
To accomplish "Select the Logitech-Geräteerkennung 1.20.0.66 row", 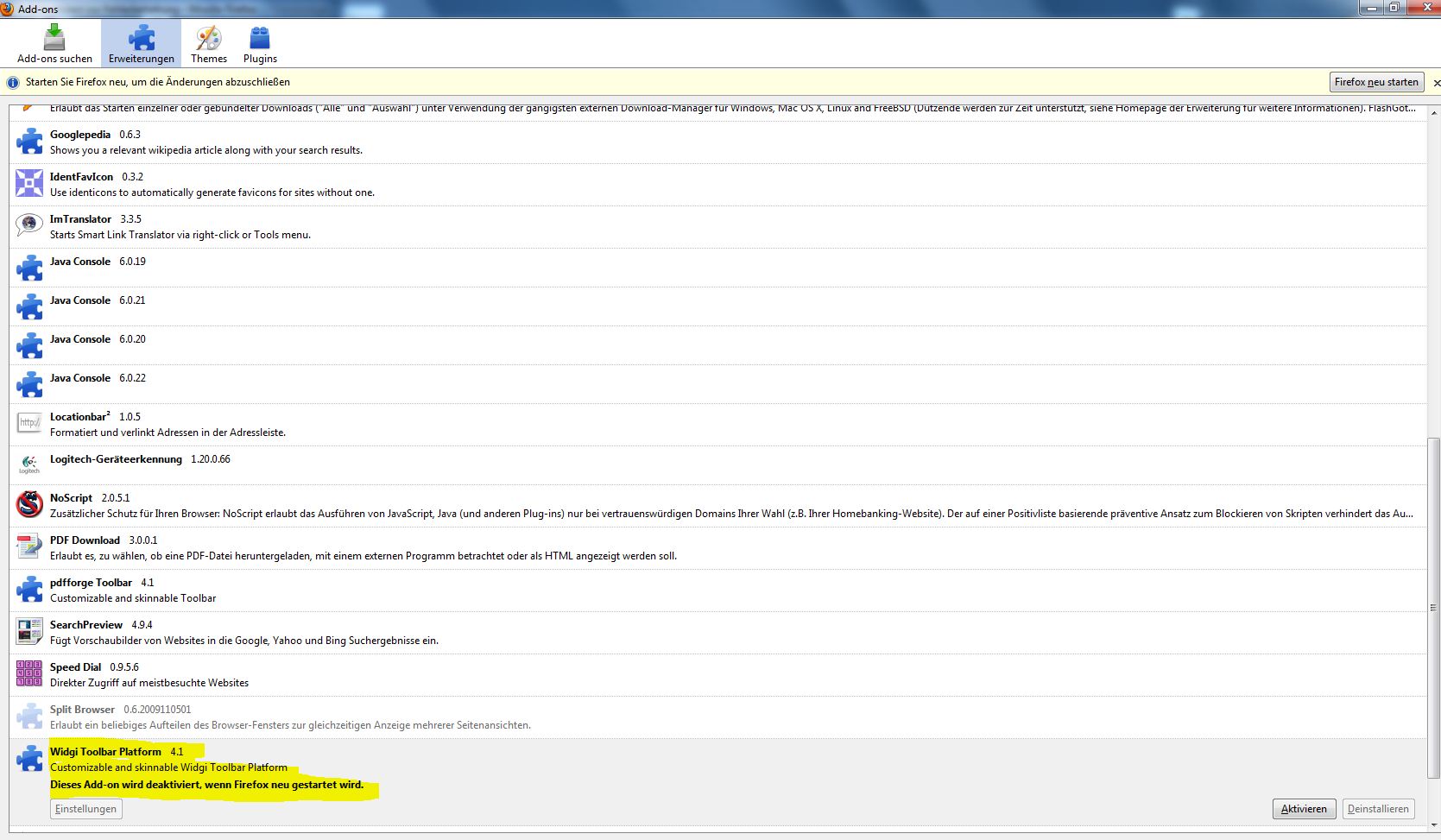I will (717, 465).
